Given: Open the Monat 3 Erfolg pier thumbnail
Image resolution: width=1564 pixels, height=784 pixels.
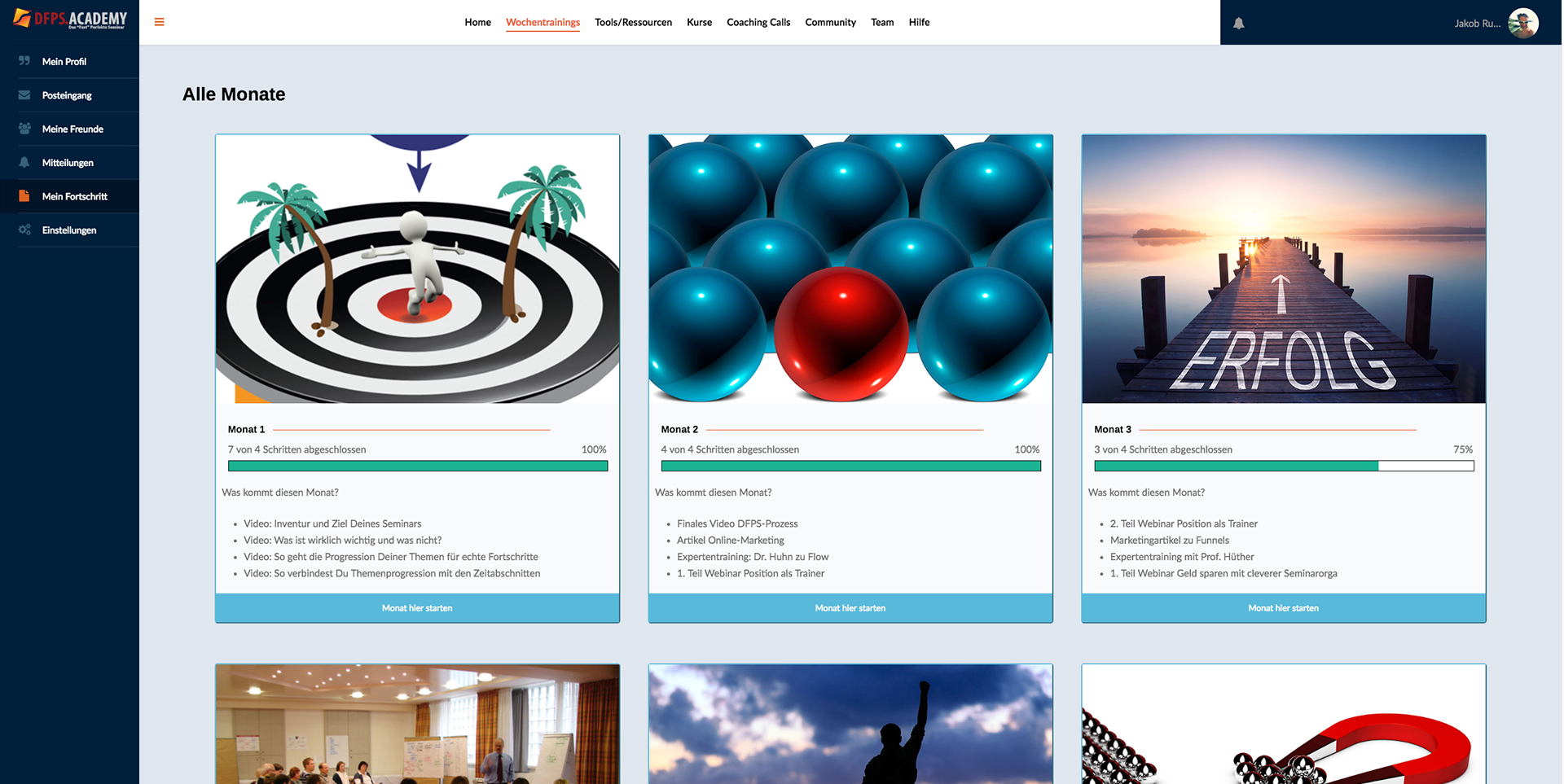Looking at the screenshot, I should [1284, 269].
